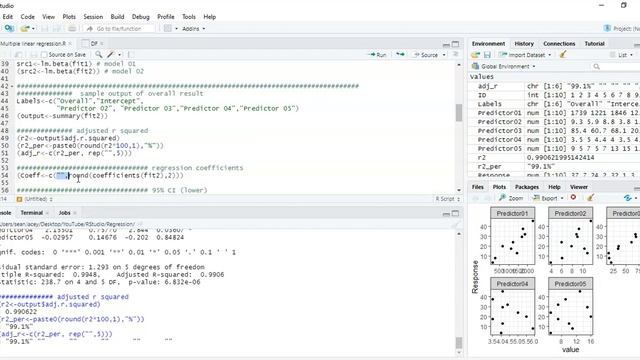Open the Addins dropdown
Viewport: 640px width, 360px height.
click(193, 29)
